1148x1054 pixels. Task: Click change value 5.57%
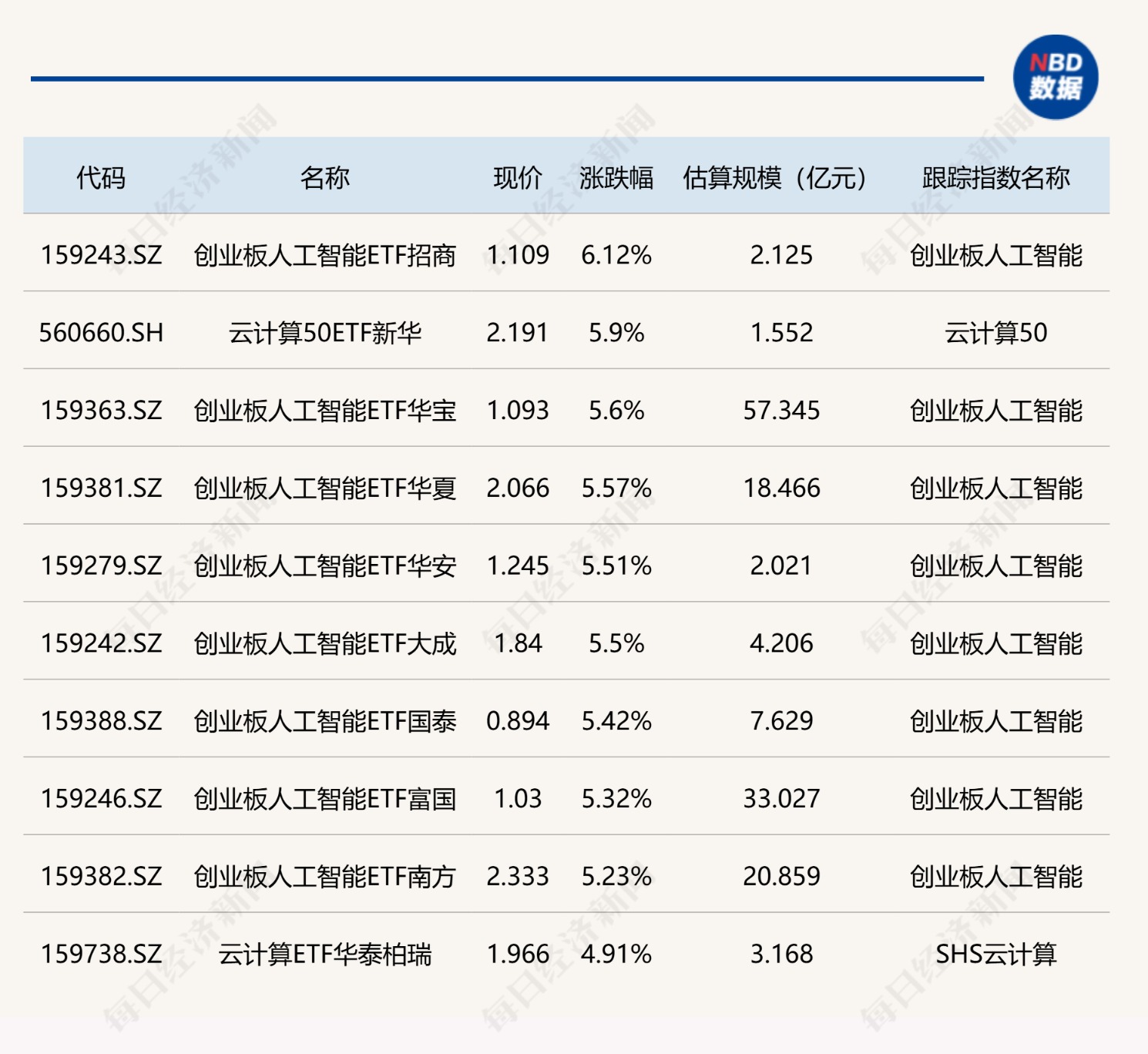click(x=616, y=488)
